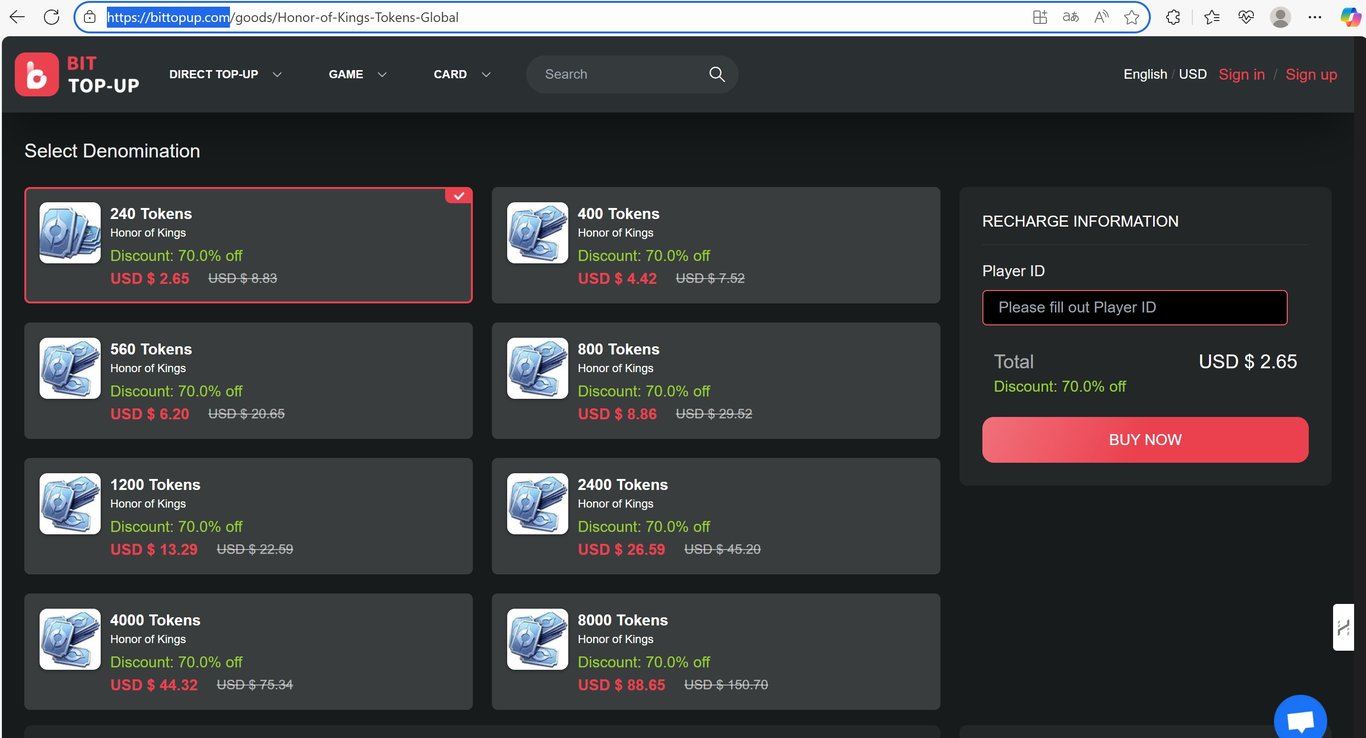Open the DIRECT TOP-UP menu
Image resolution: width=1366 pixels, height=738 pixels.
click(214, 74)
